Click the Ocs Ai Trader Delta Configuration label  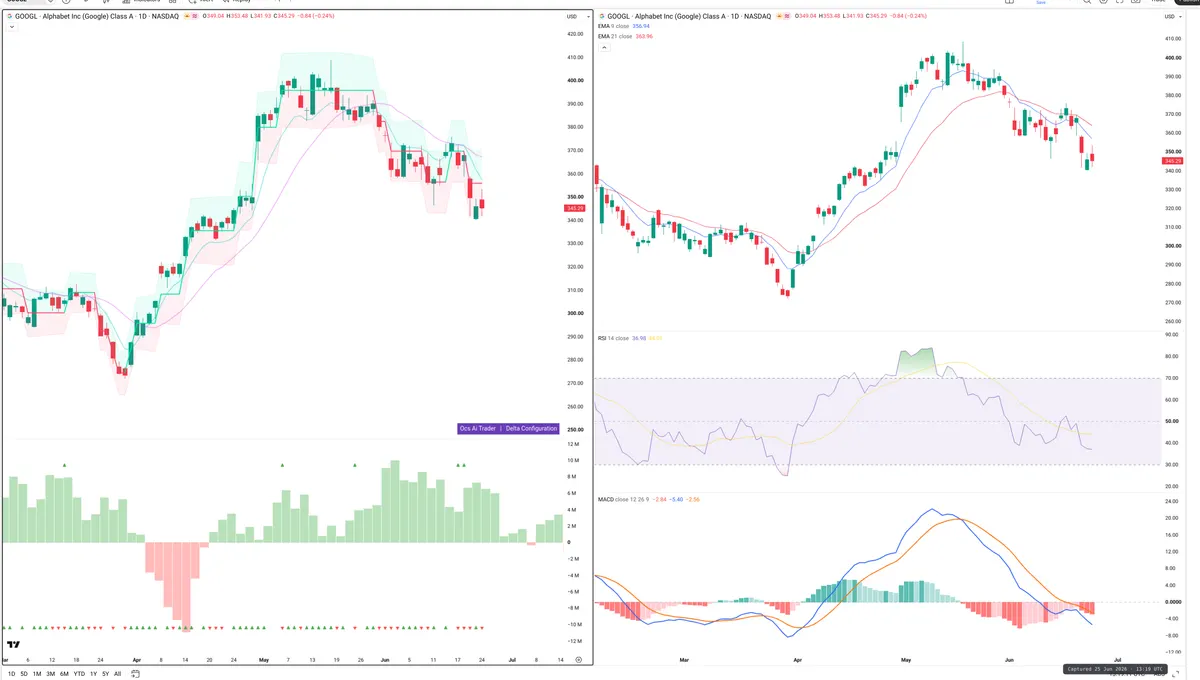508,428
